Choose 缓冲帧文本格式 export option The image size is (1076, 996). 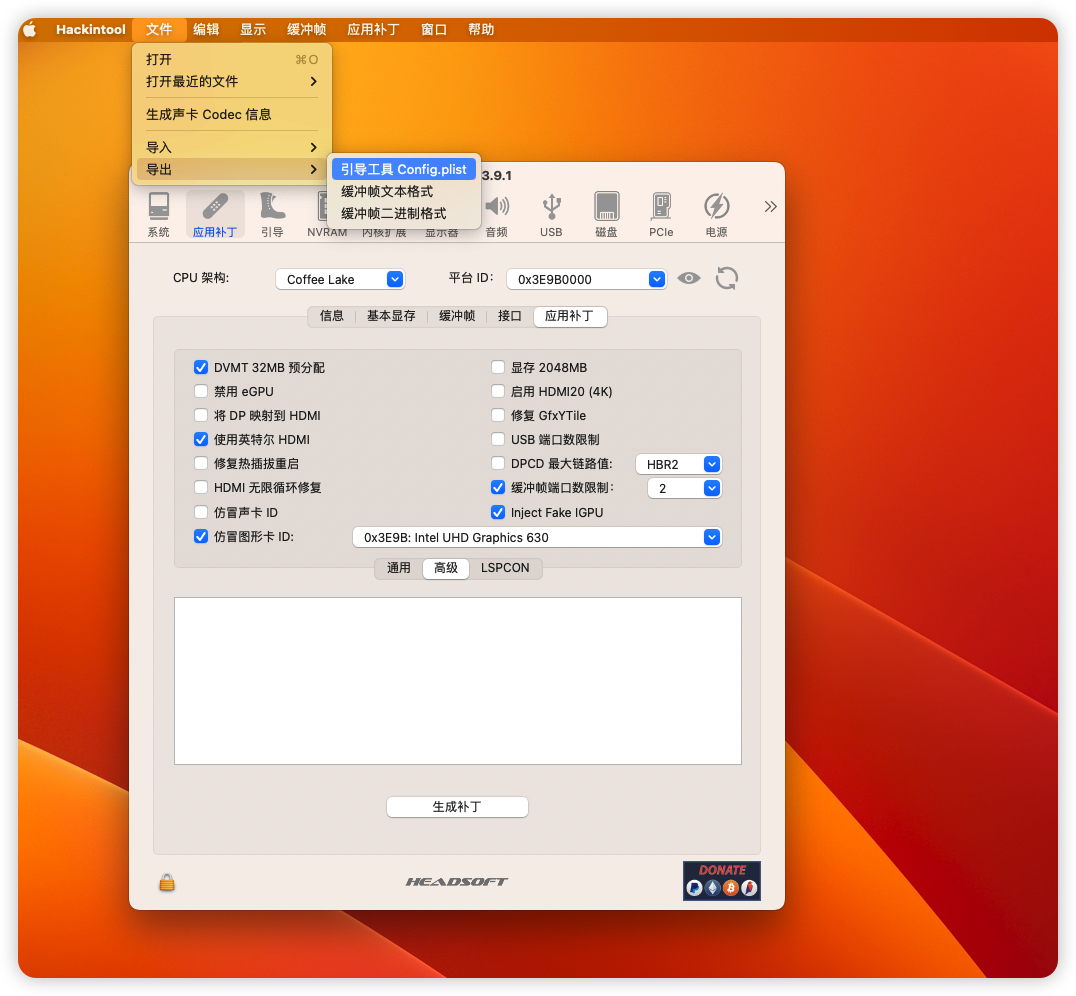[x=404, y=192]
